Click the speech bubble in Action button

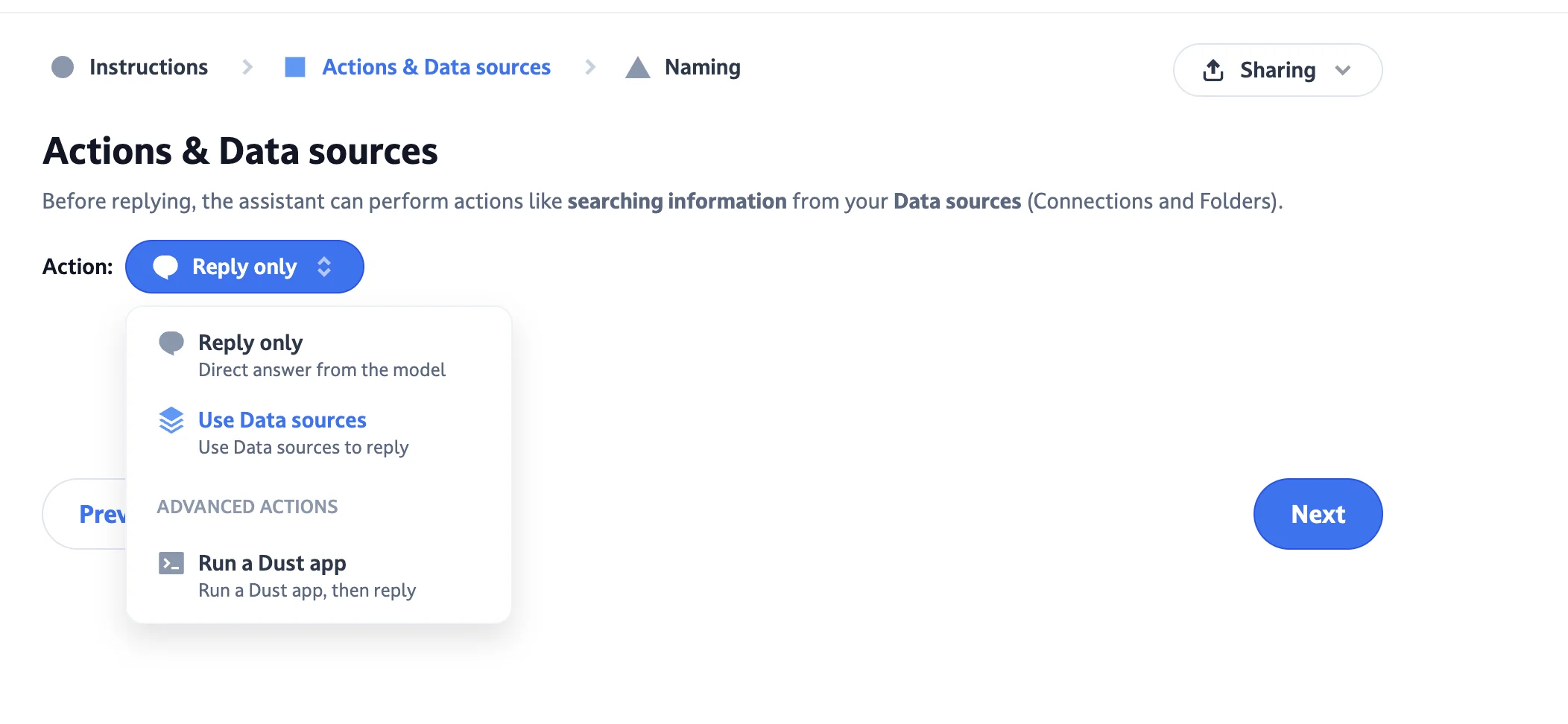(165, 267)
